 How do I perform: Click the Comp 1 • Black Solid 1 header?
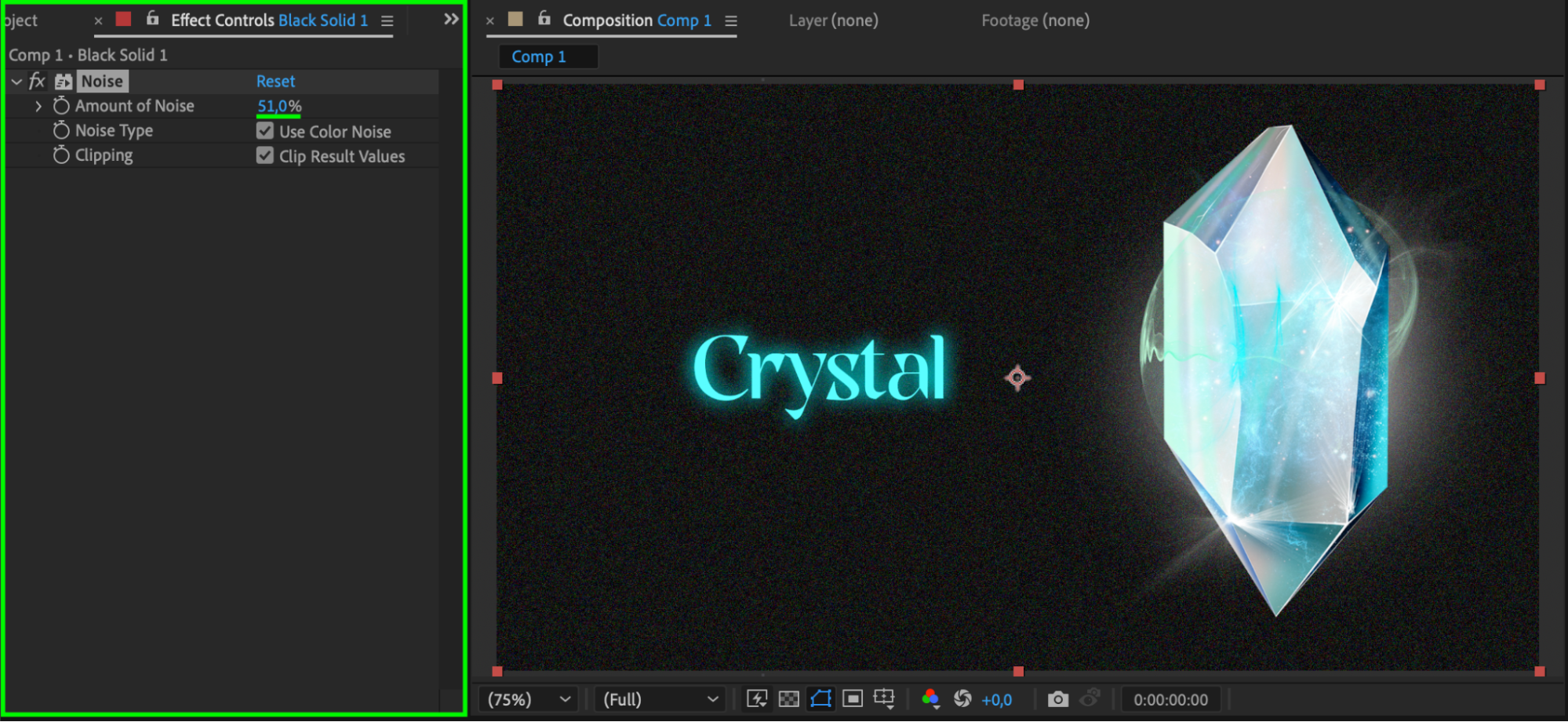click(x=88, y=55)
